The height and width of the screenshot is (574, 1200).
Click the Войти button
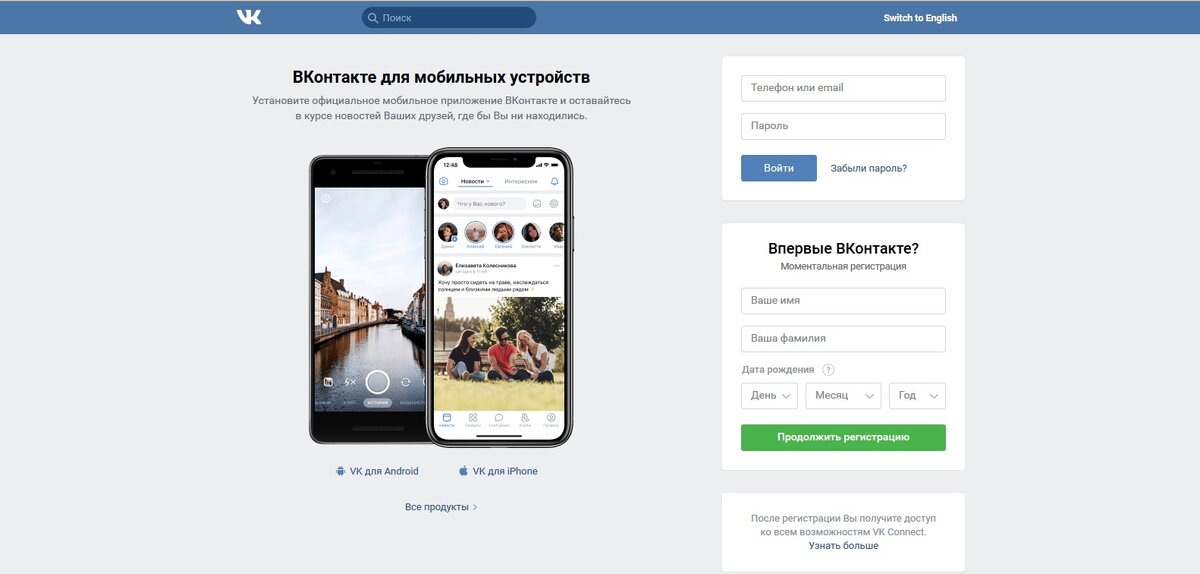[x=779, y=168]
